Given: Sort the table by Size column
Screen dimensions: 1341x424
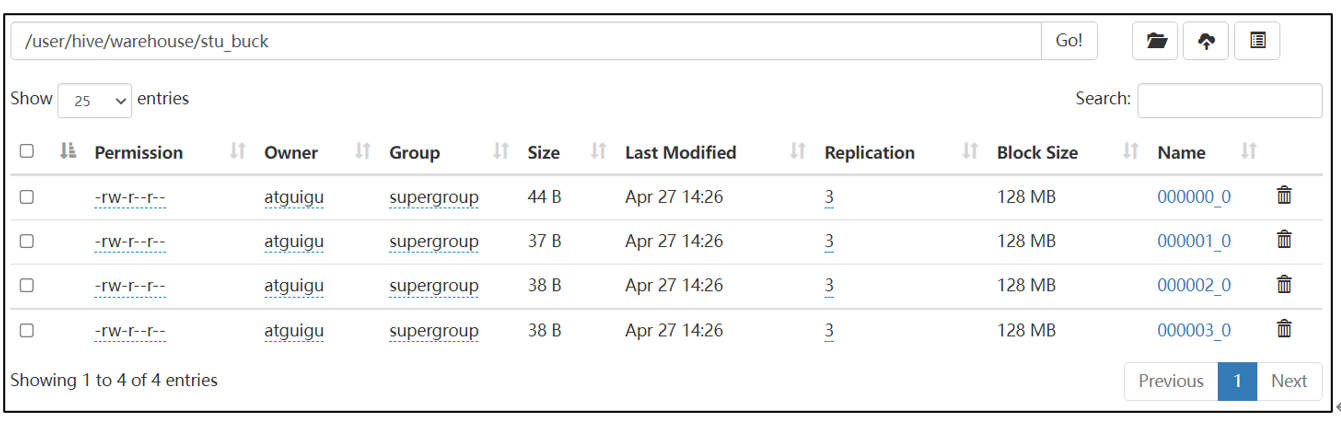Looking at the screenshot, I should point(544,153).
